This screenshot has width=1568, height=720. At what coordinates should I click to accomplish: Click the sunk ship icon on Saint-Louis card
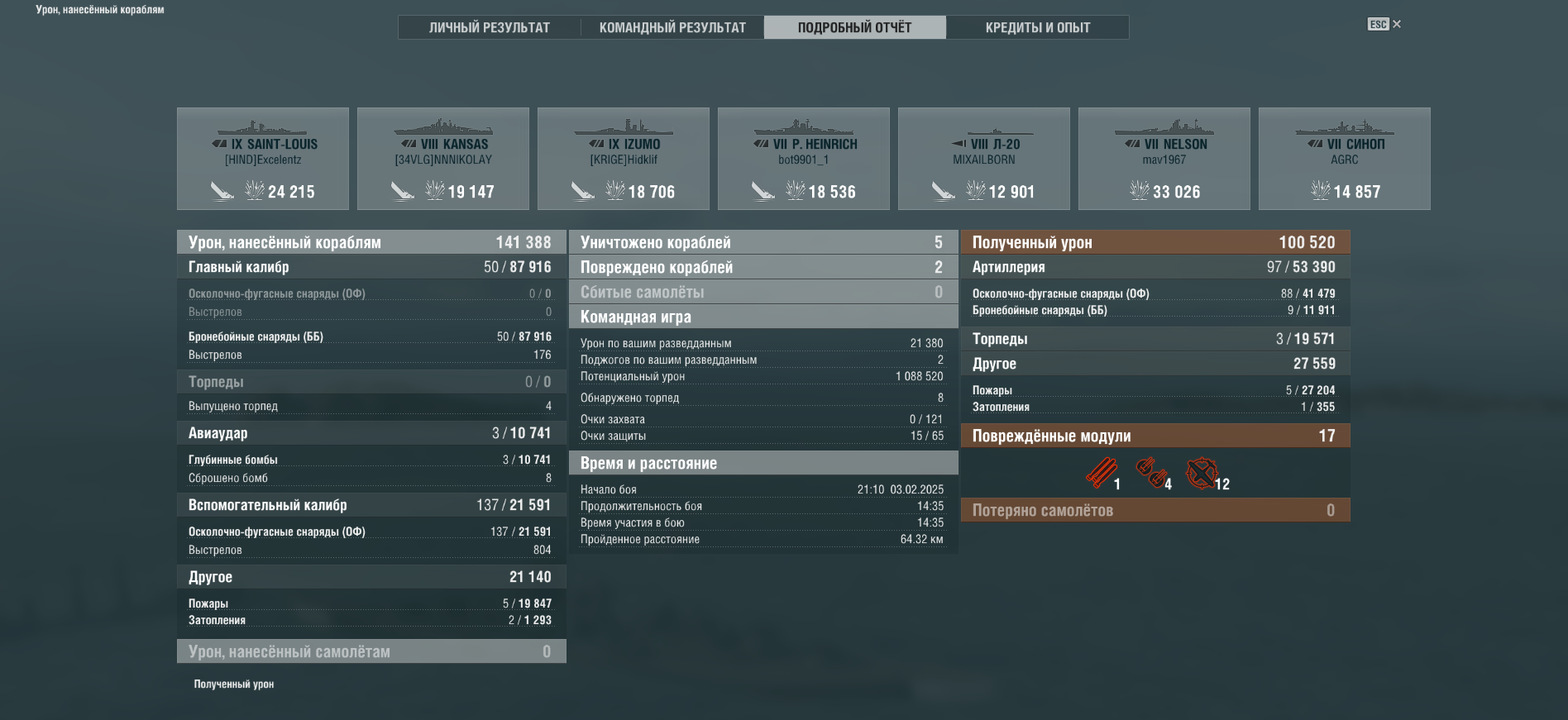coord(222,192)
